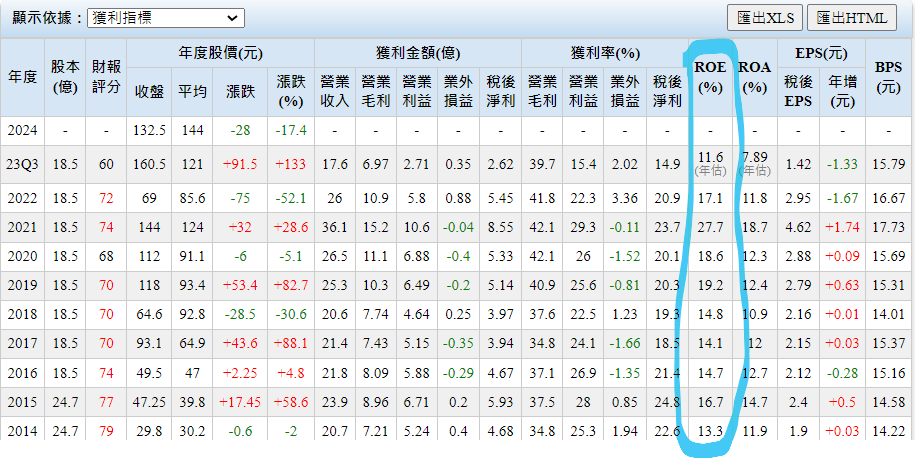Click the 年增(元) column header
The height and width of the screenshot is (459, 915).
click(842, 91)
